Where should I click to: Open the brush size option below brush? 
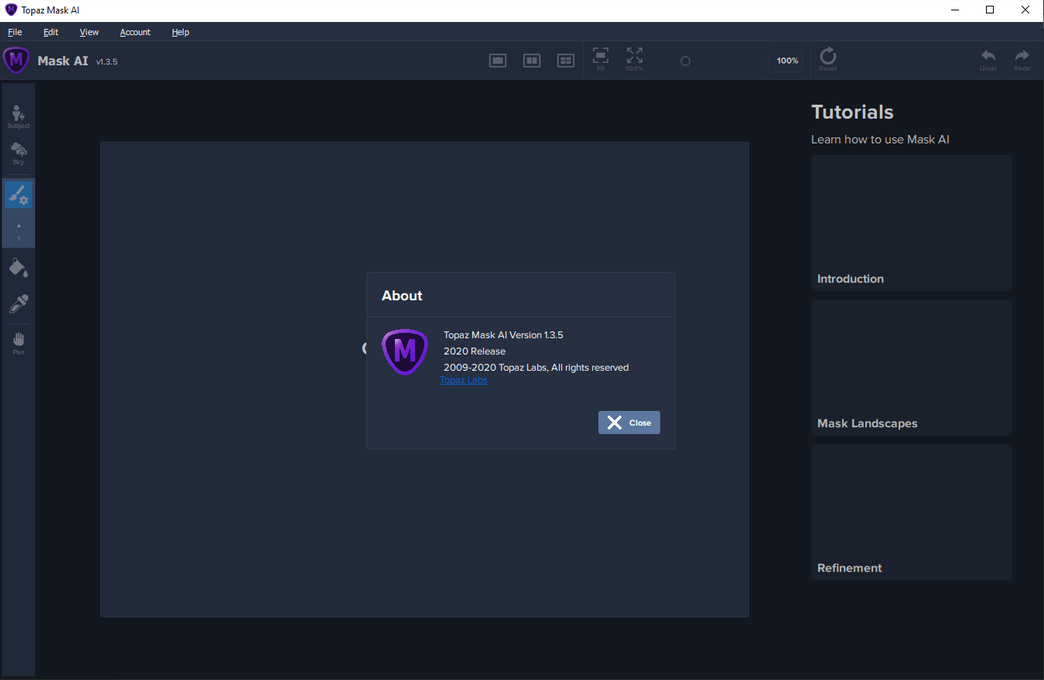pos(19,231)
